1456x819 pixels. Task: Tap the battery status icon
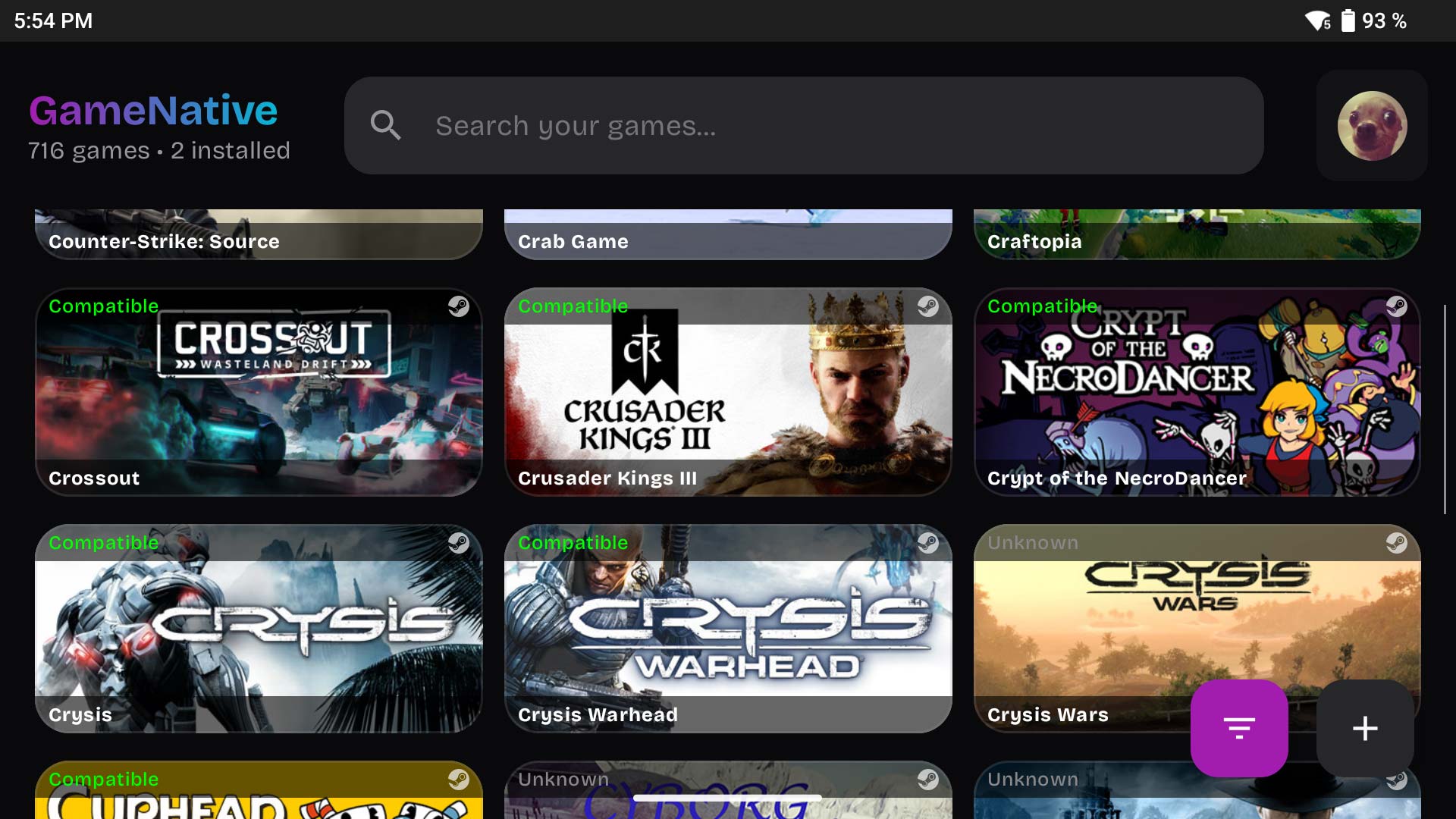[1348, 20]
